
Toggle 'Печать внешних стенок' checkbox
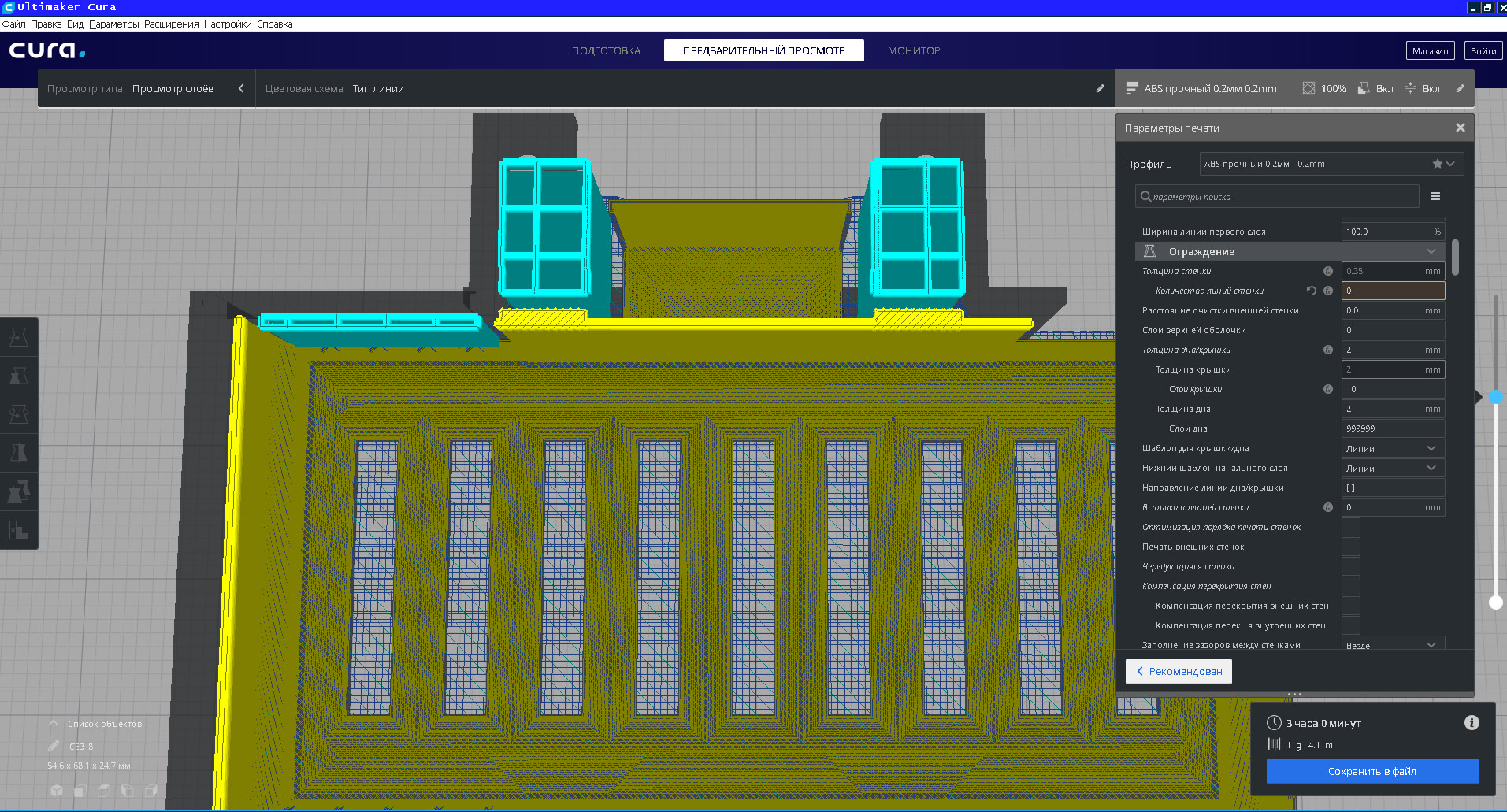point(1350,547)
